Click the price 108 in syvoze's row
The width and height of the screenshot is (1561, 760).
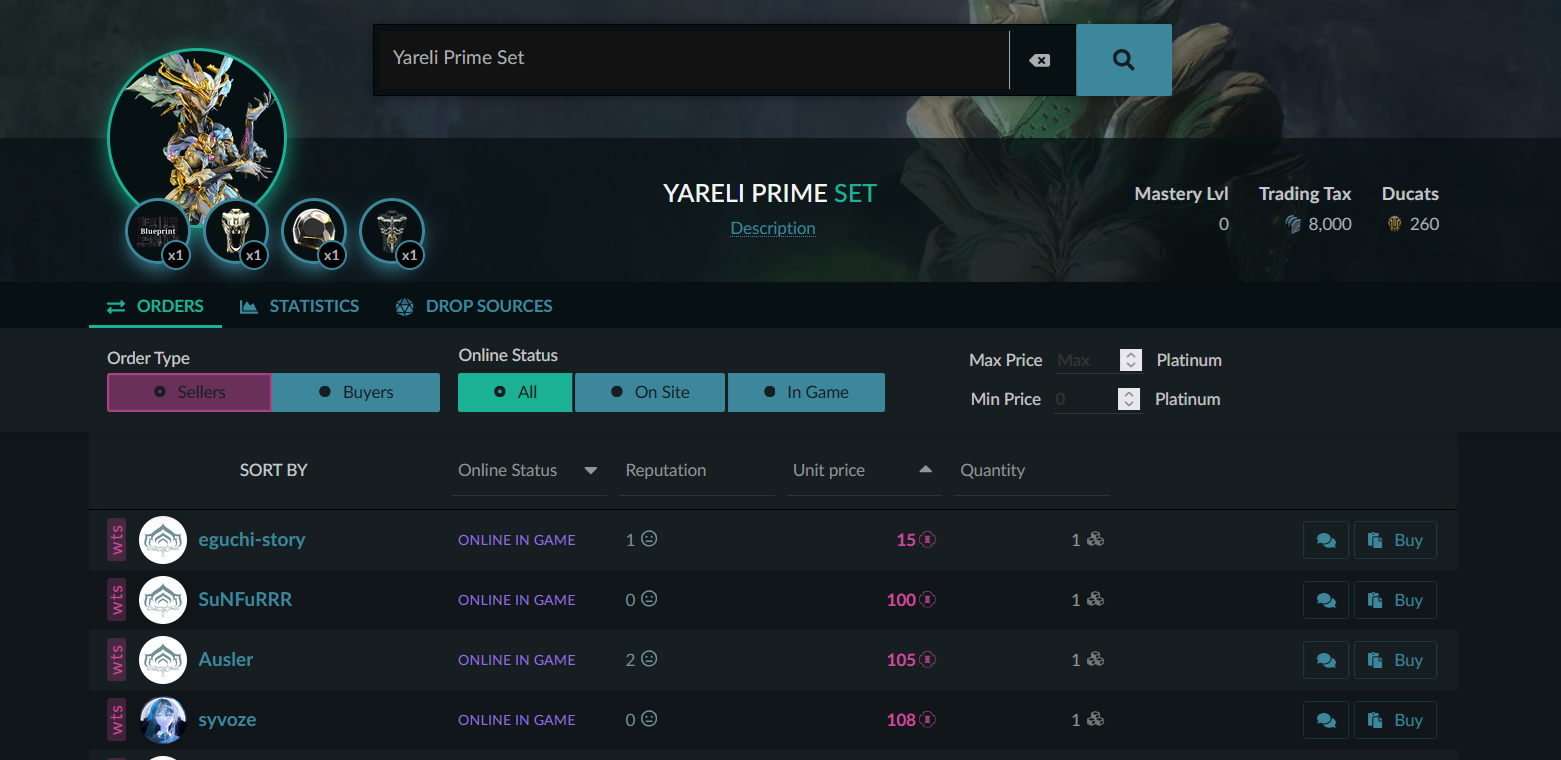point(901,720)
